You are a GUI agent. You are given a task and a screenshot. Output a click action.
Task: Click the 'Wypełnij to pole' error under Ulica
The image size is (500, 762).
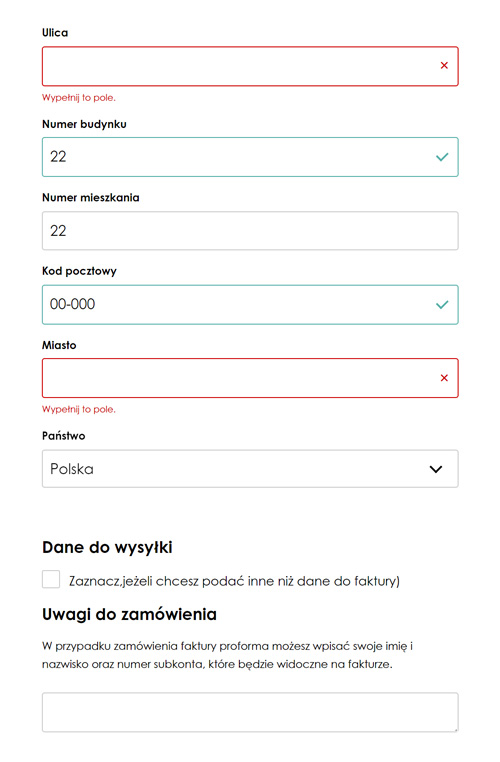pyautogui.click(x=79, y=98)
